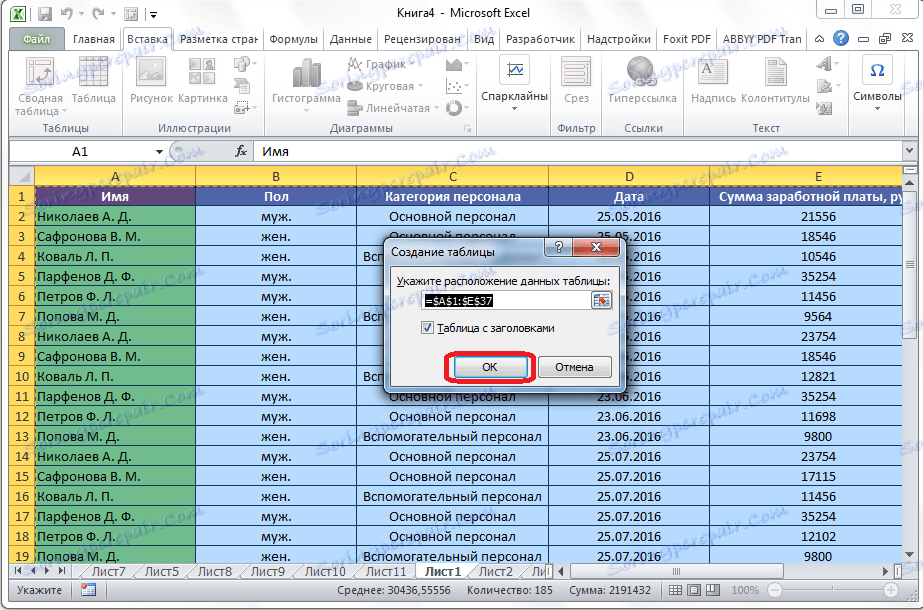Select the Лист11 sheet tab
This screenshot has width=923, height=610.
tap(386, 571)
